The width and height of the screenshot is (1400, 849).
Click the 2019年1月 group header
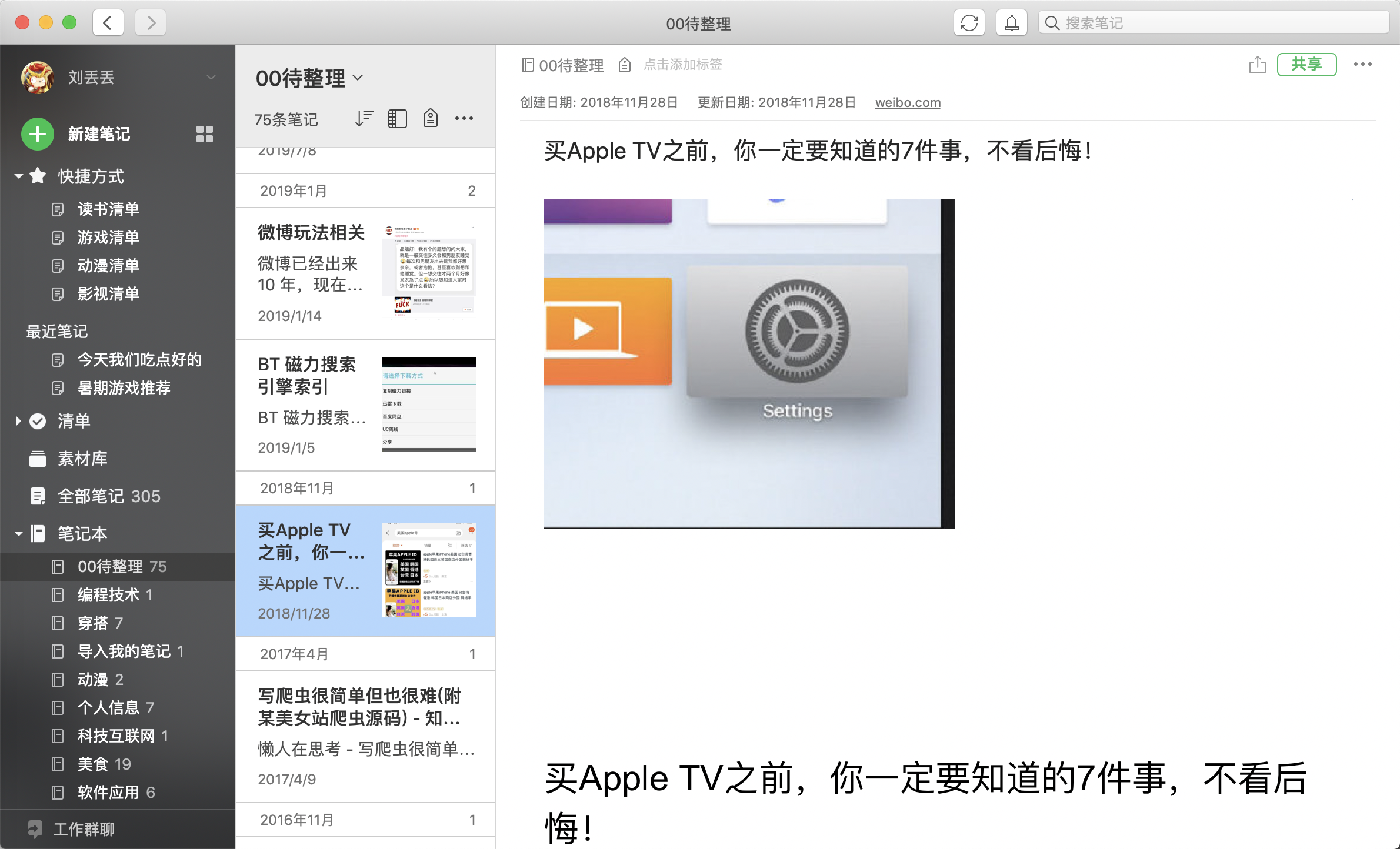point(365,190)
